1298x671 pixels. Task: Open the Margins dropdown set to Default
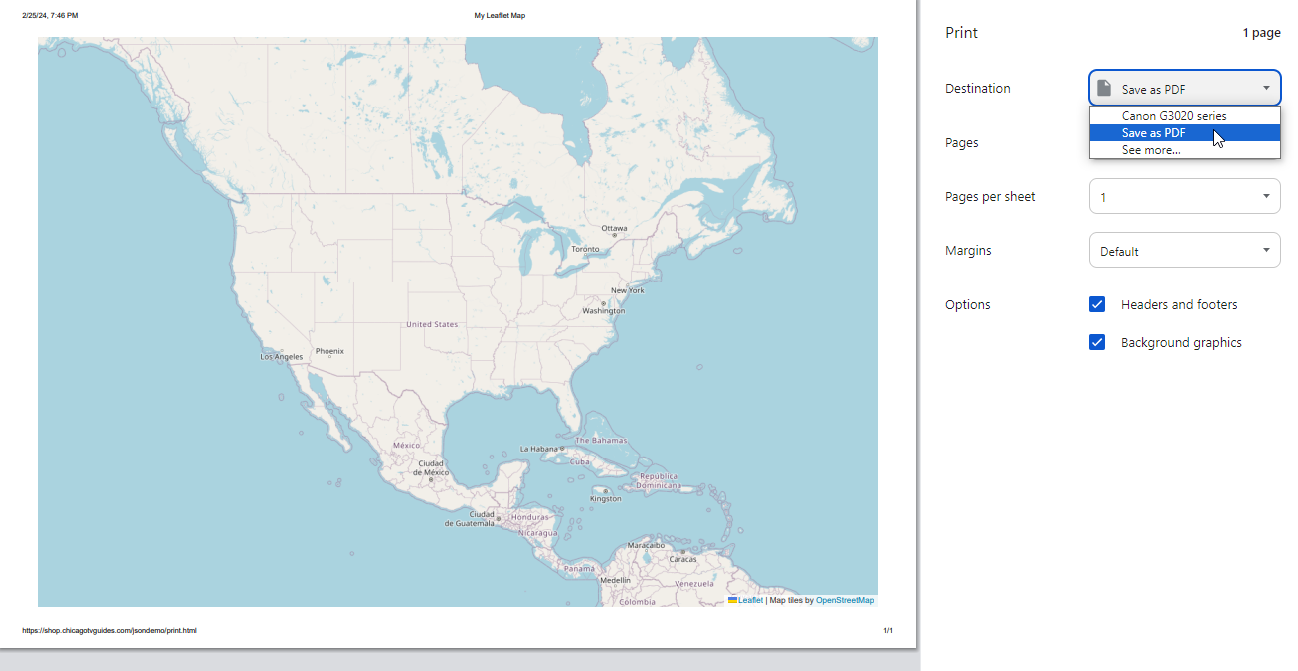(x=1184, y=250)
